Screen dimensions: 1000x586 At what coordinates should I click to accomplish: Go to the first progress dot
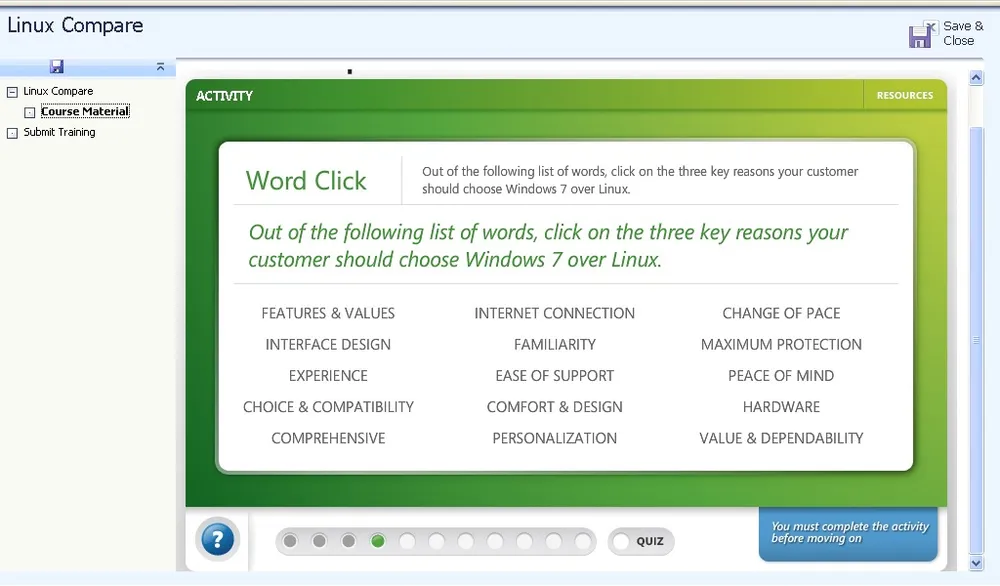[x=290, y=541]
